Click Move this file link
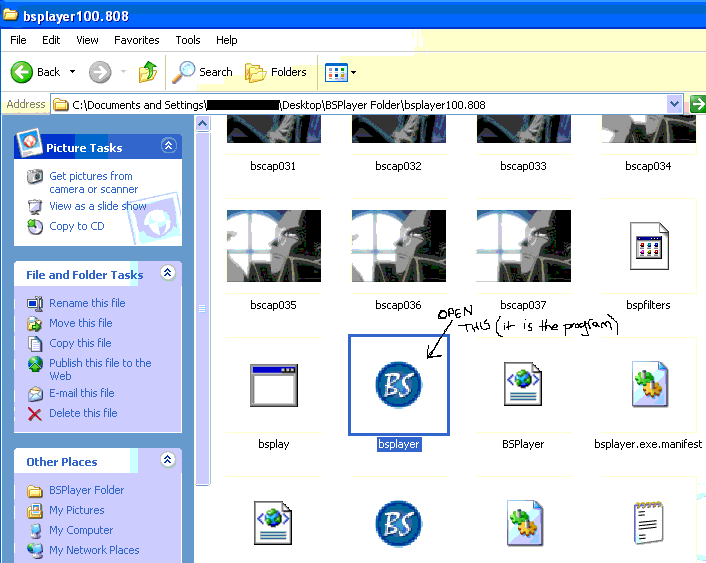 point(81,323)
